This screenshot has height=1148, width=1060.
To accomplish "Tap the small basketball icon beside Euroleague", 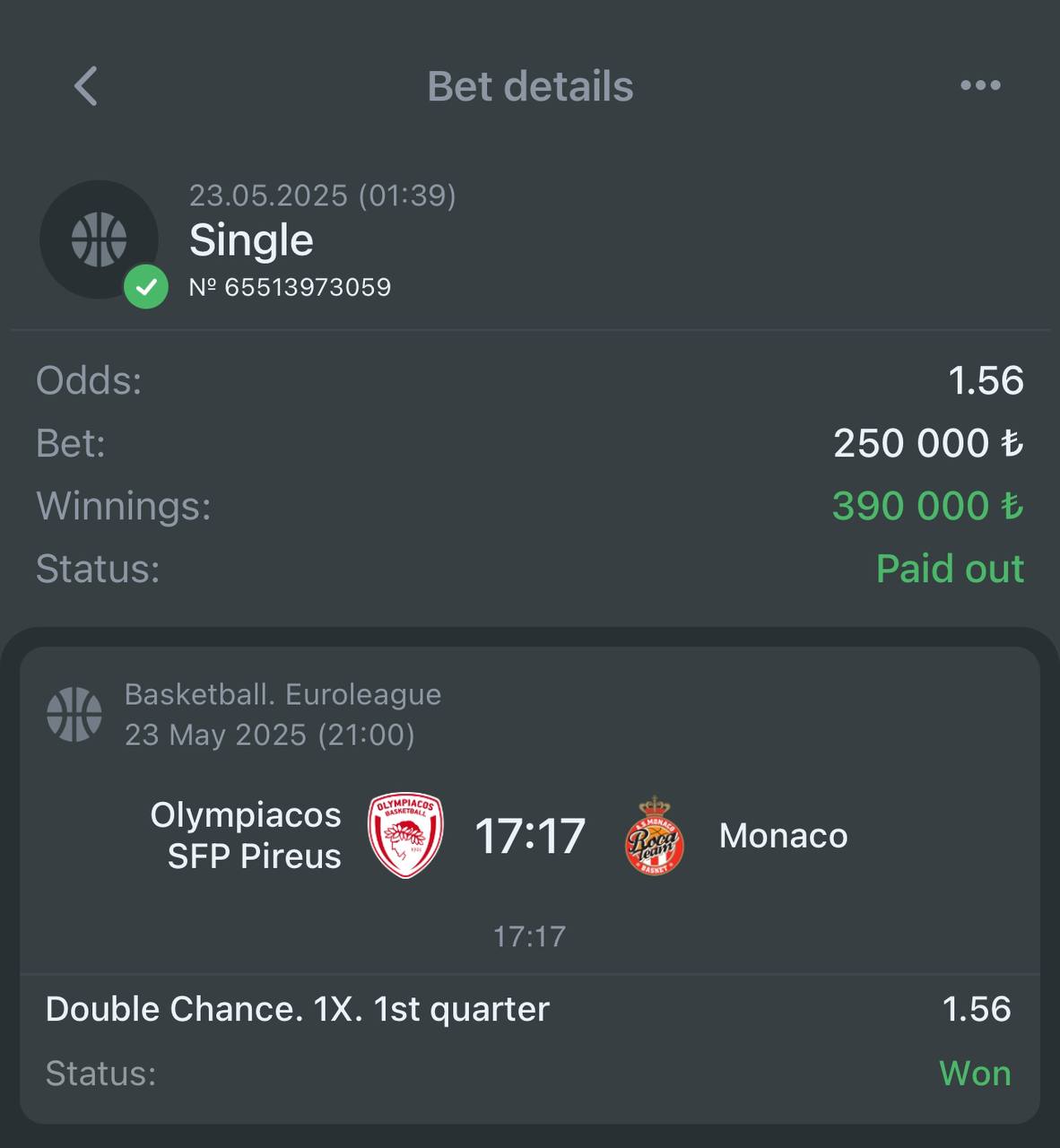I will pyautogui.click(x=74, y=715).
